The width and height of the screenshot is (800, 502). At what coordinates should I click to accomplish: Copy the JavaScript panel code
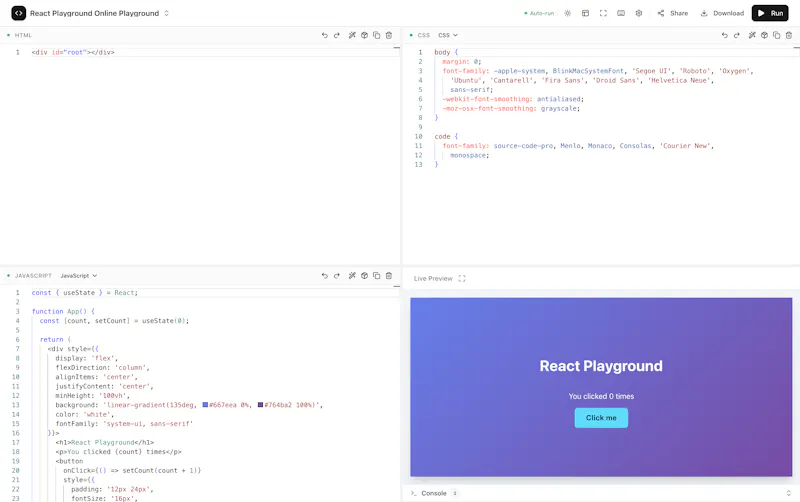(377, 275)
